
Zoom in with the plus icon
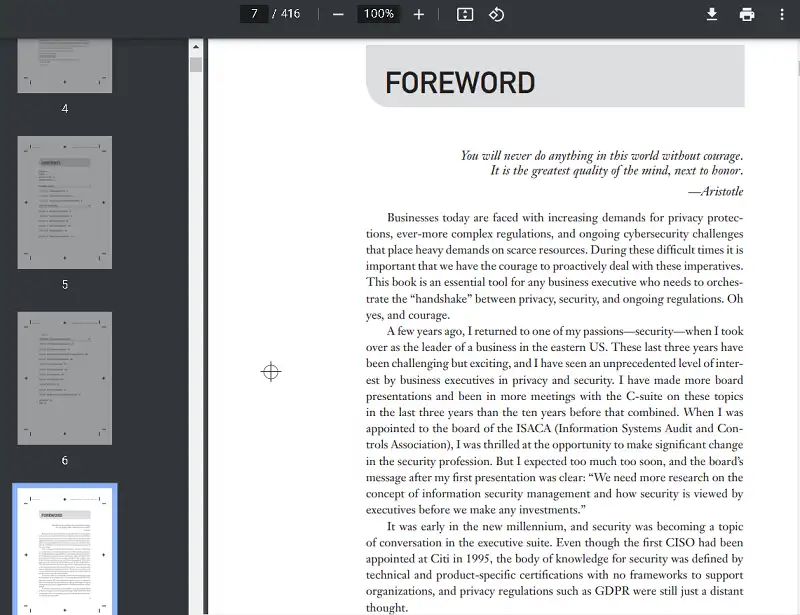(x=419, y=14)
